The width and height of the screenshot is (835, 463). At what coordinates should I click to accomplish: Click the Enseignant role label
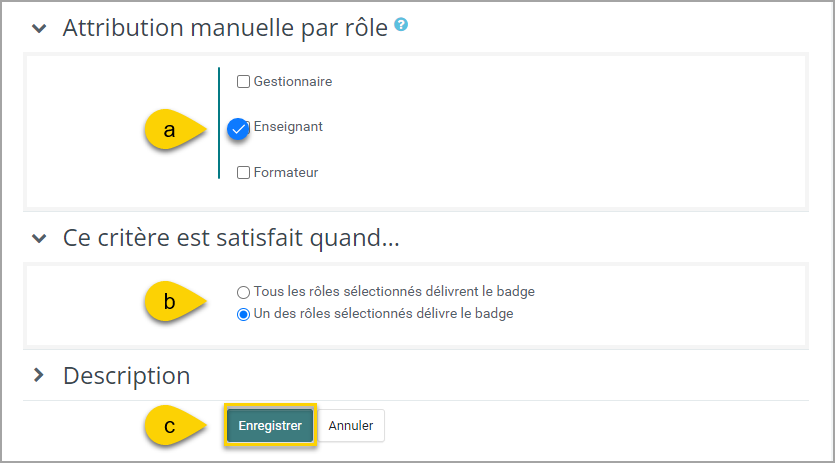288,127
